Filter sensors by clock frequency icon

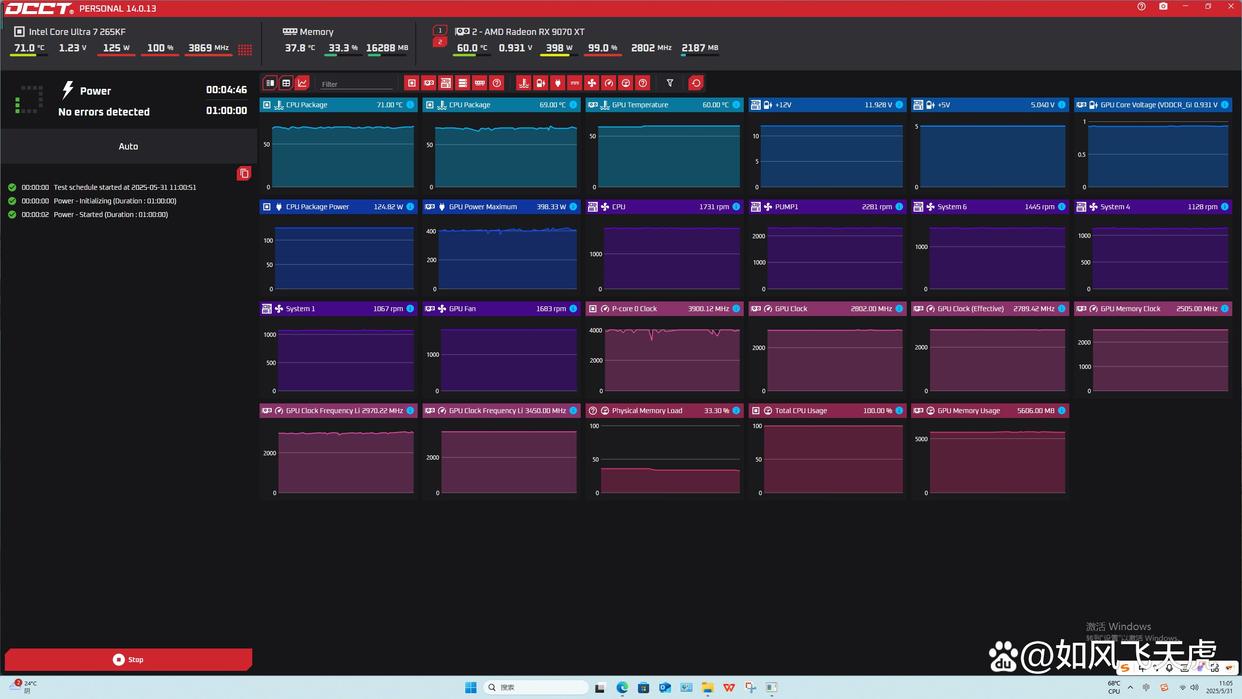[x=608, y=83]
